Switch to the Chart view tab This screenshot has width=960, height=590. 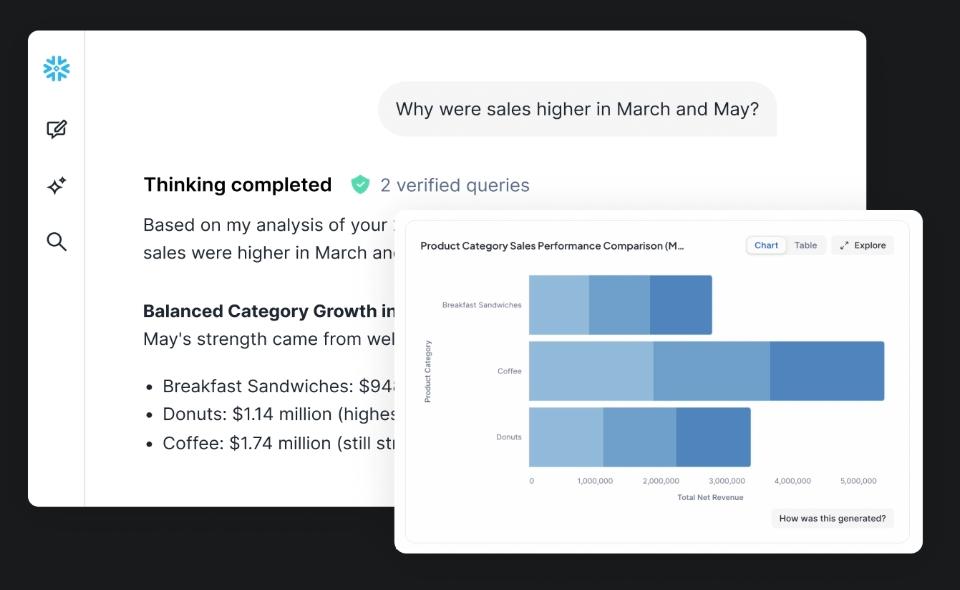(766, 245)
